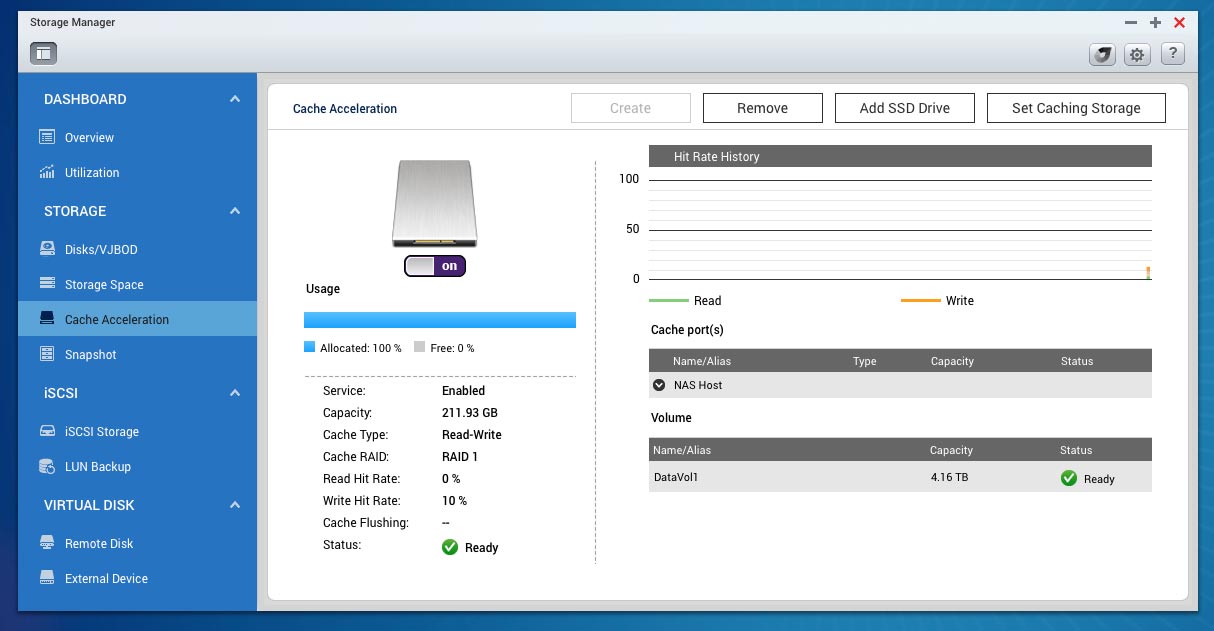Viewport: 1214px width, 631px height.
Task: Click the Remote Disk icon
Action: coord(46,543)
